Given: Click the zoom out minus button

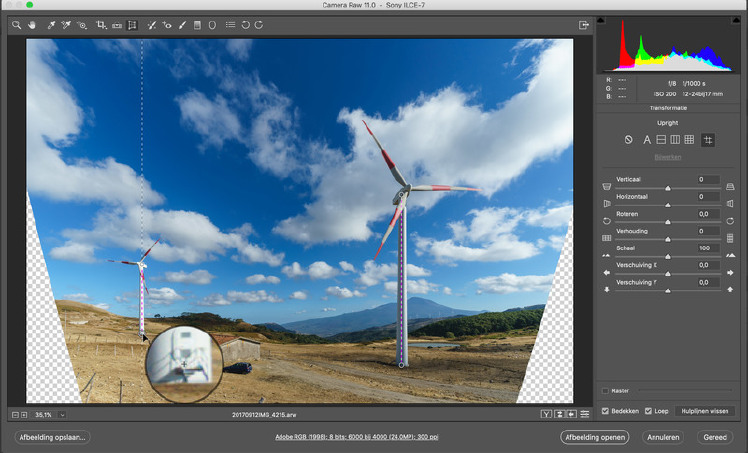Looking at the screenshot, I should (15, 415).
